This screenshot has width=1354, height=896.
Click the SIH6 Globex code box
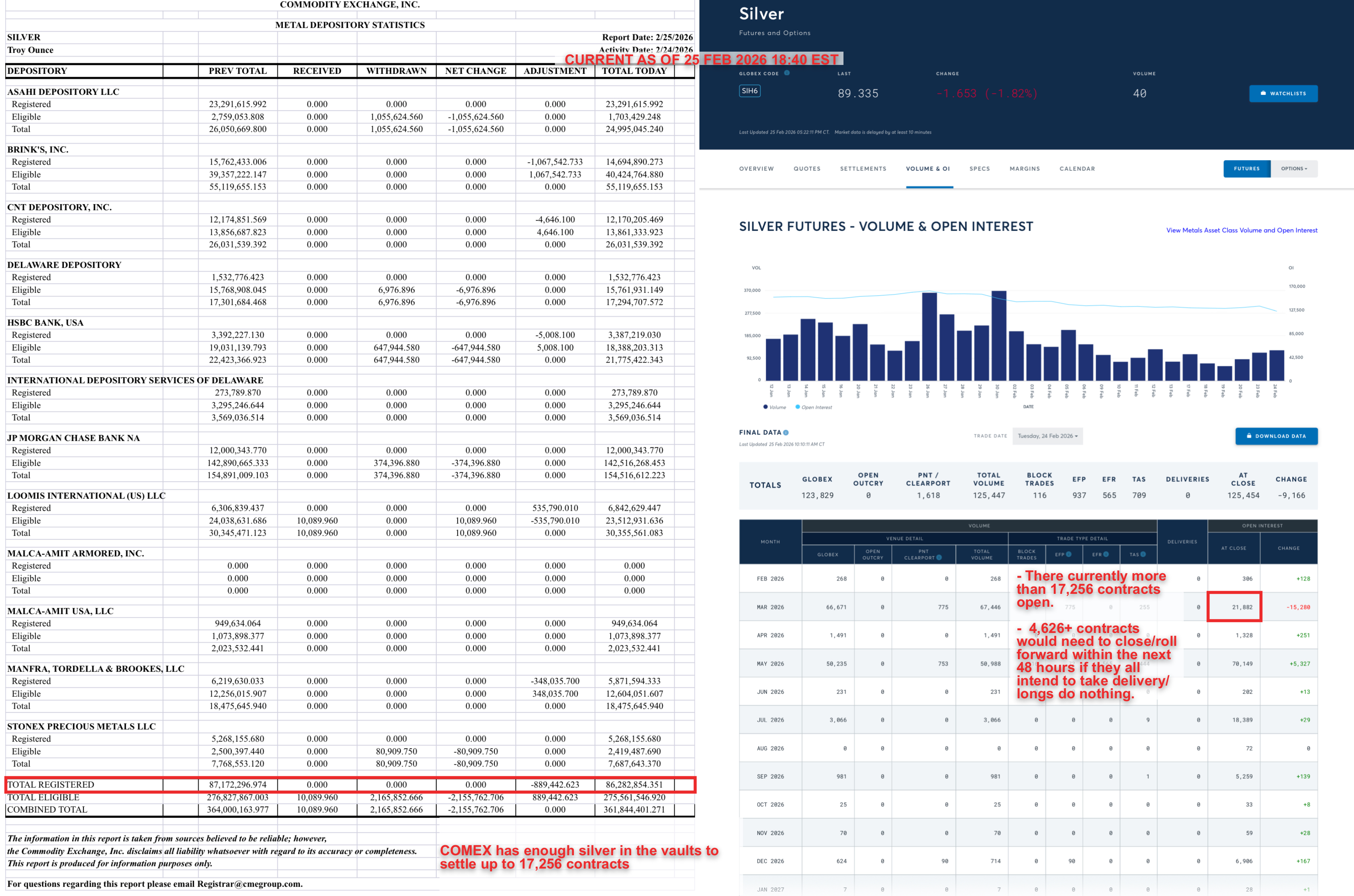point(749,91)
